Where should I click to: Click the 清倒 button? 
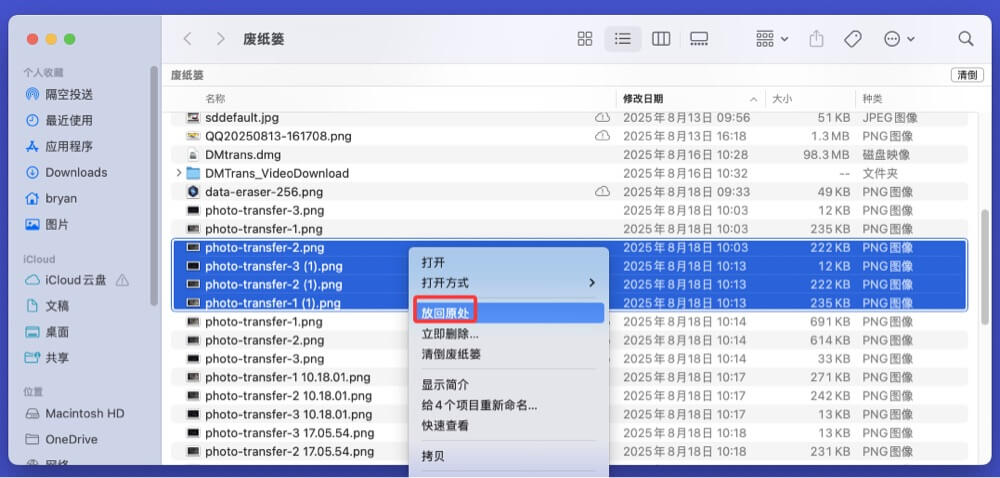967,75
